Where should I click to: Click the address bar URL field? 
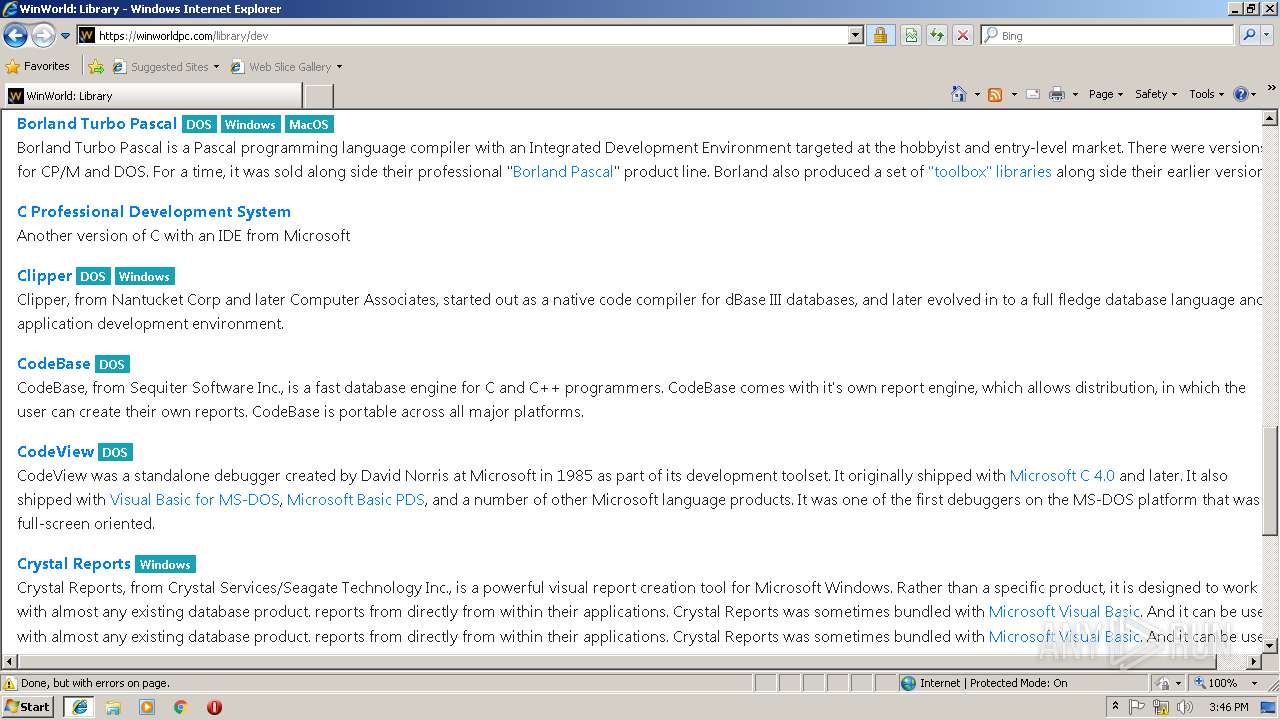470,35
